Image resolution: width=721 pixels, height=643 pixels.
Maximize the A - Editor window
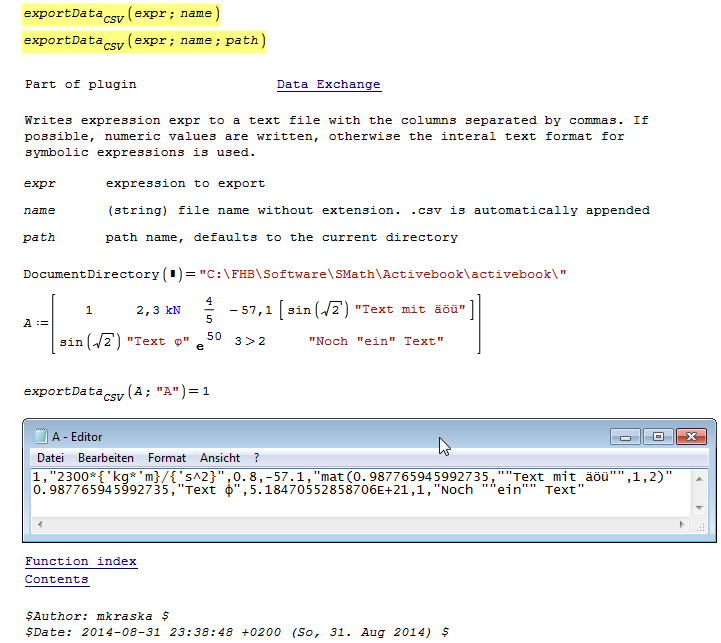click(657, 436)
